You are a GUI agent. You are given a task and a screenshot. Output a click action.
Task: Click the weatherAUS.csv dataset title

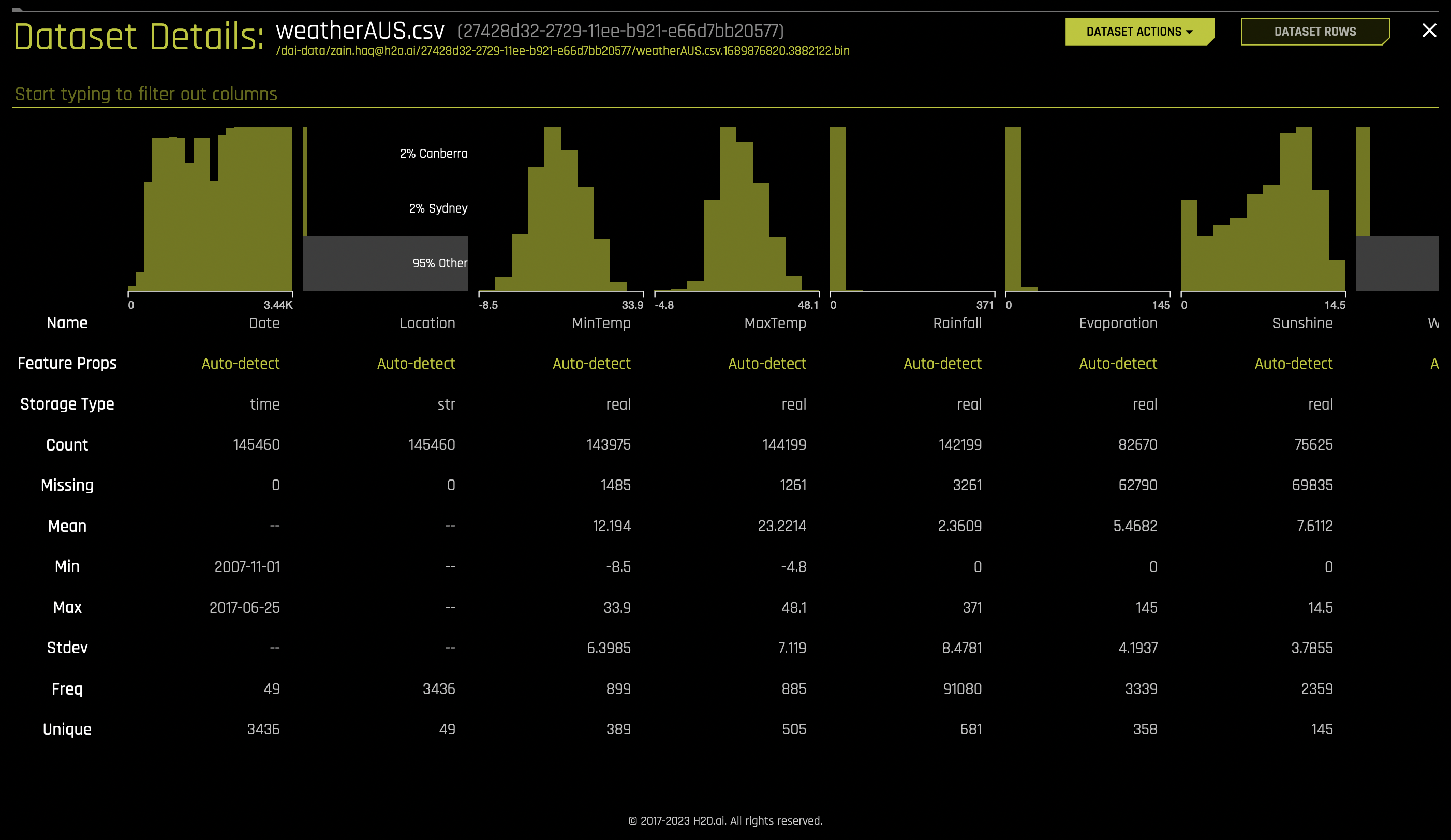[360, 32]
